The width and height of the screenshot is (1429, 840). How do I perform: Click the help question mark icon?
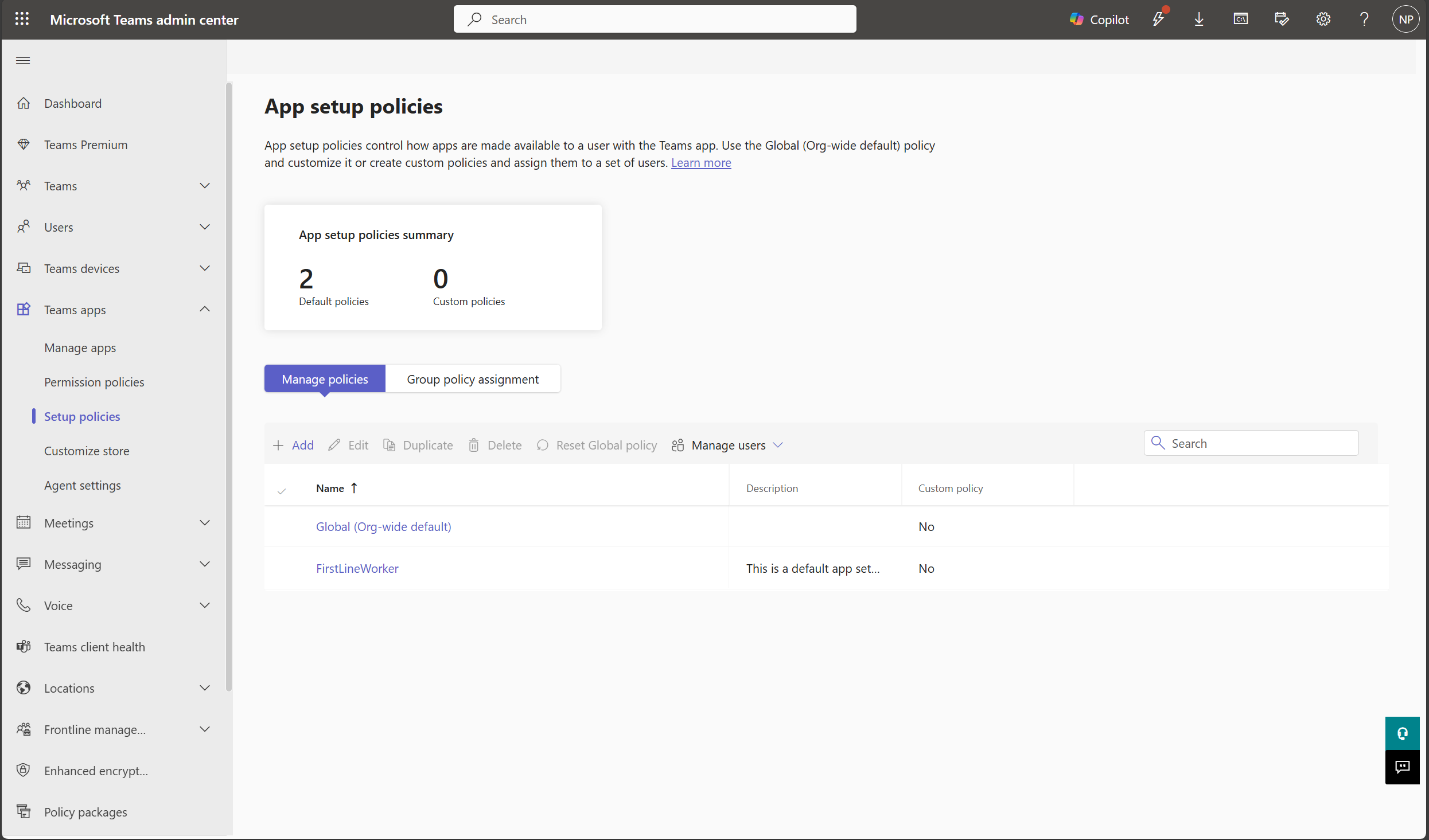point(1364,19)
